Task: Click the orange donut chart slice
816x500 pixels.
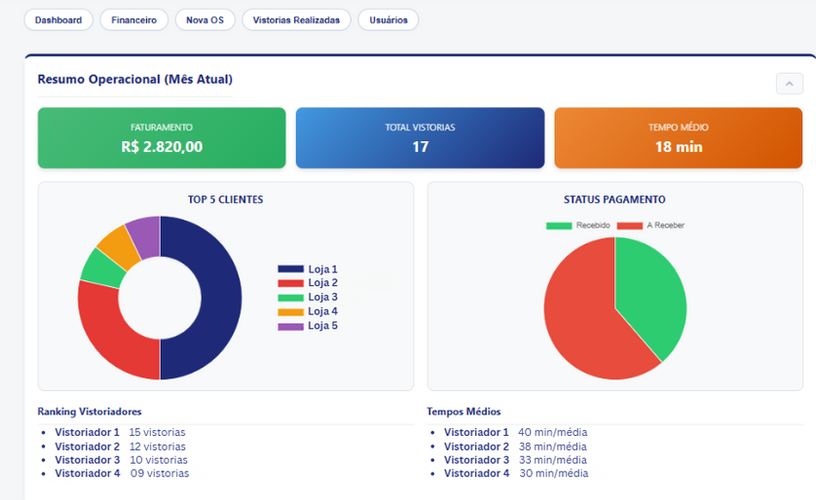Action: [x=119, y=248]
